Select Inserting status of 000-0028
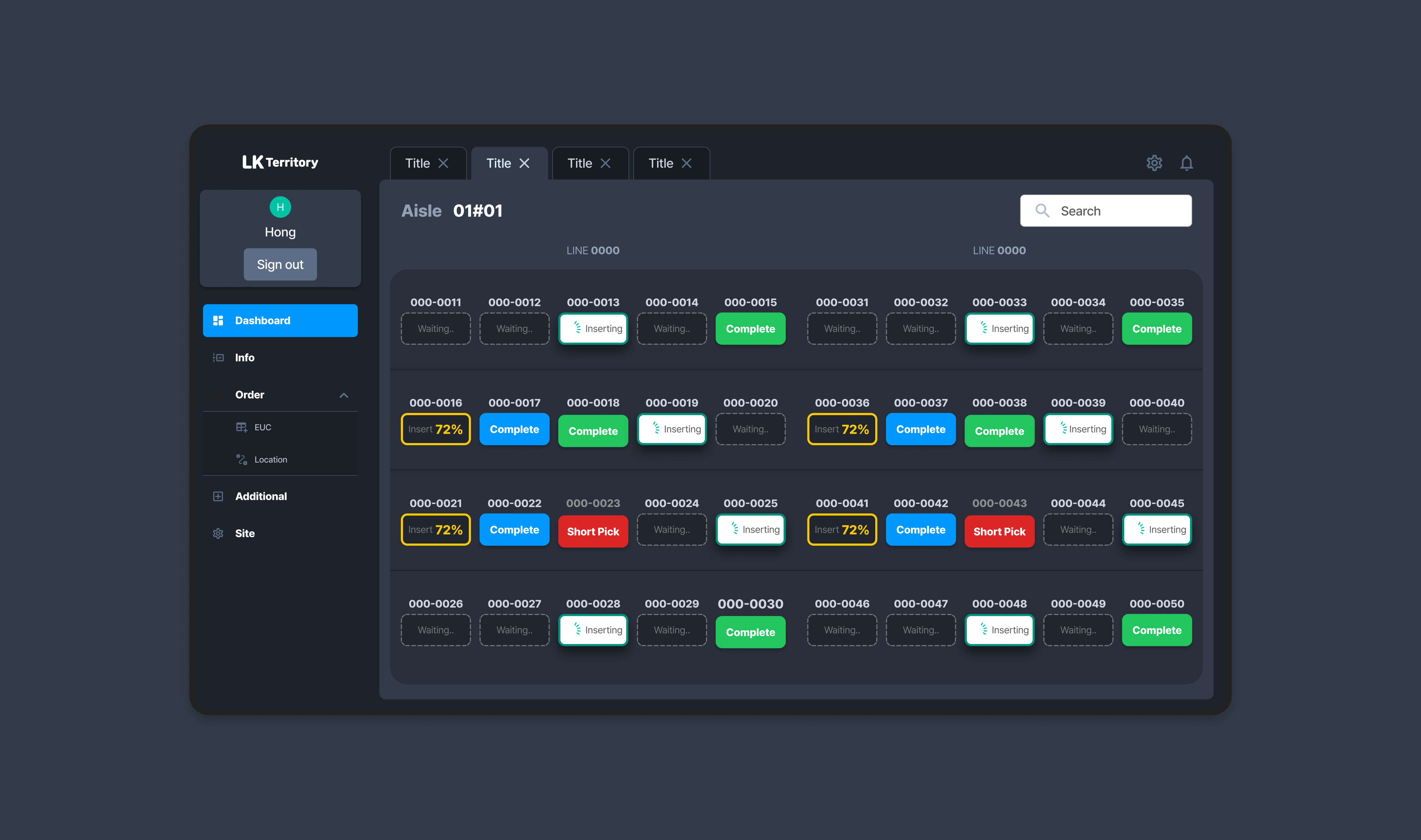 593,630
